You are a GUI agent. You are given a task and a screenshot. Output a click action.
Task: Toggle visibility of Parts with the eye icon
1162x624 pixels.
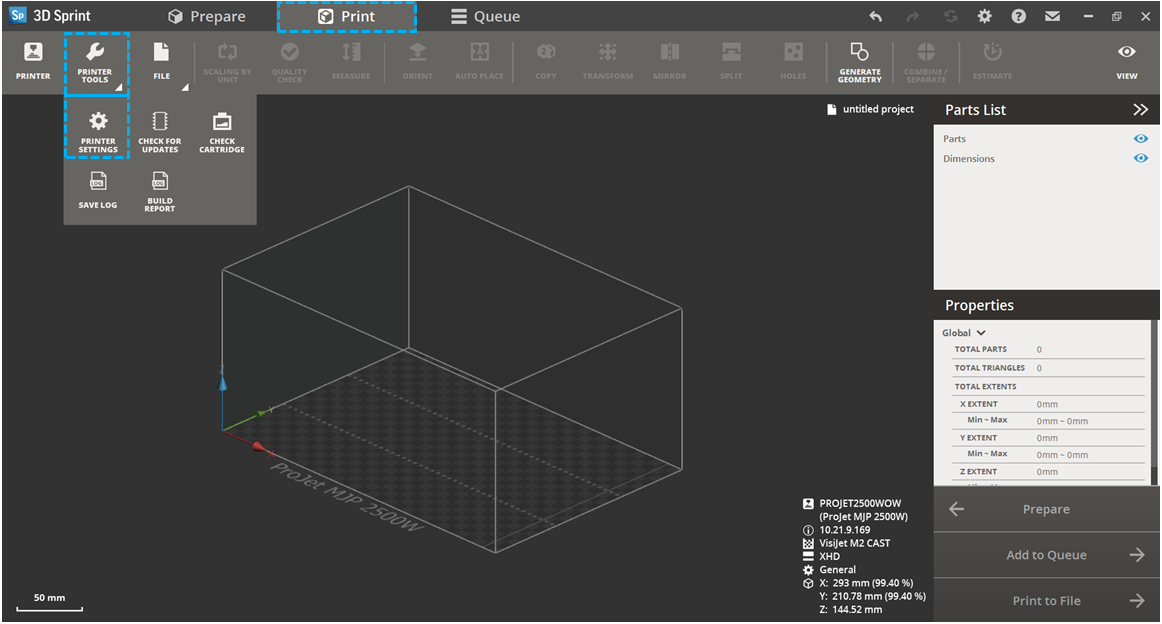click(x=1140, y=139)
